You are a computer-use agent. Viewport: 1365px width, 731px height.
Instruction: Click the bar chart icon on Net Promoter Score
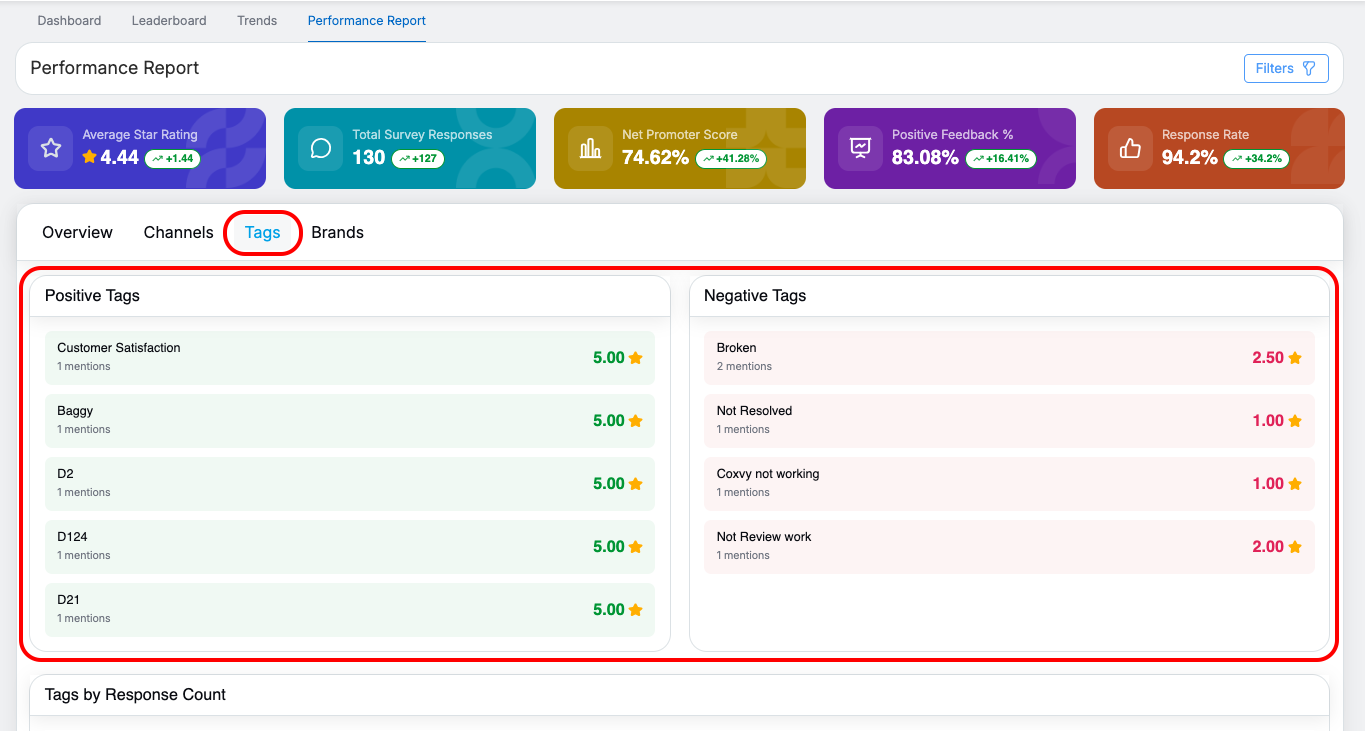coord(591,148)
